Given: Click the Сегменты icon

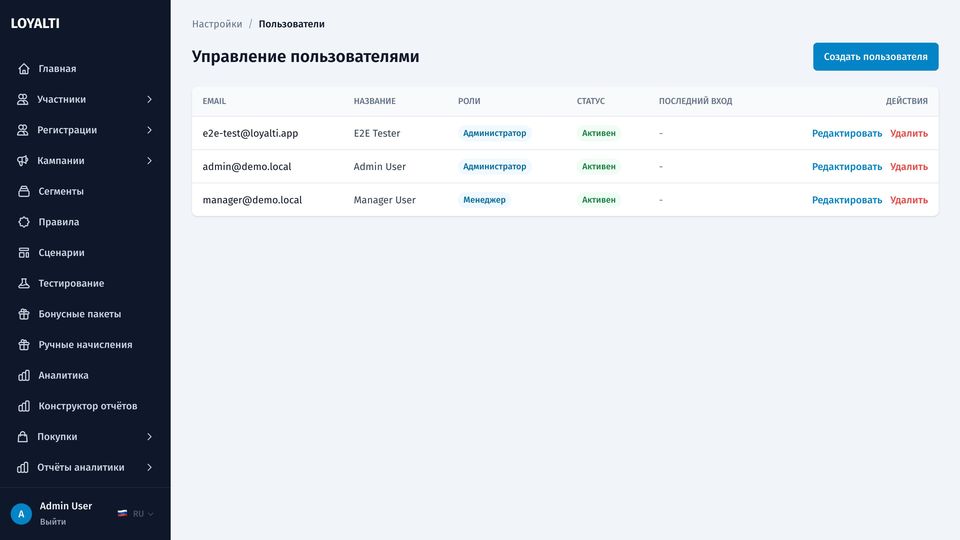Looking at the screenshot, I should tap(24, 191).
